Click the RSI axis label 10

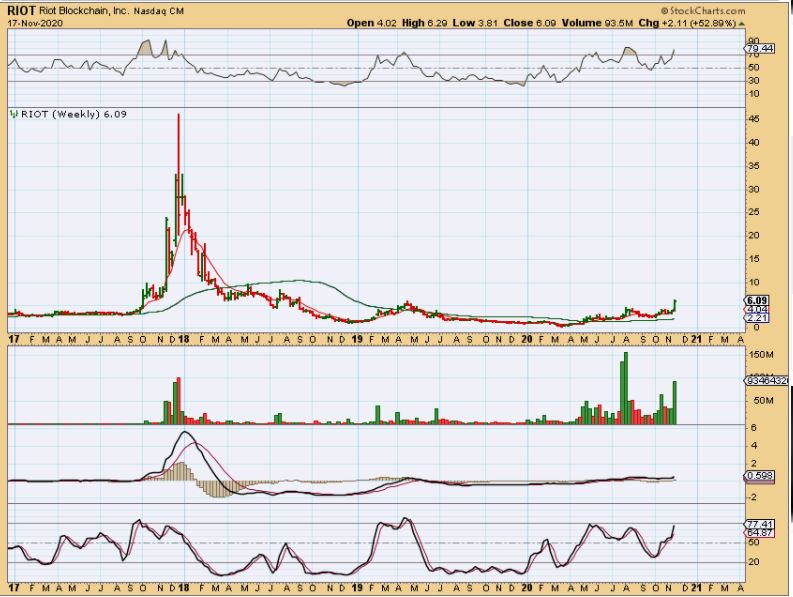(x=754, y=94)
